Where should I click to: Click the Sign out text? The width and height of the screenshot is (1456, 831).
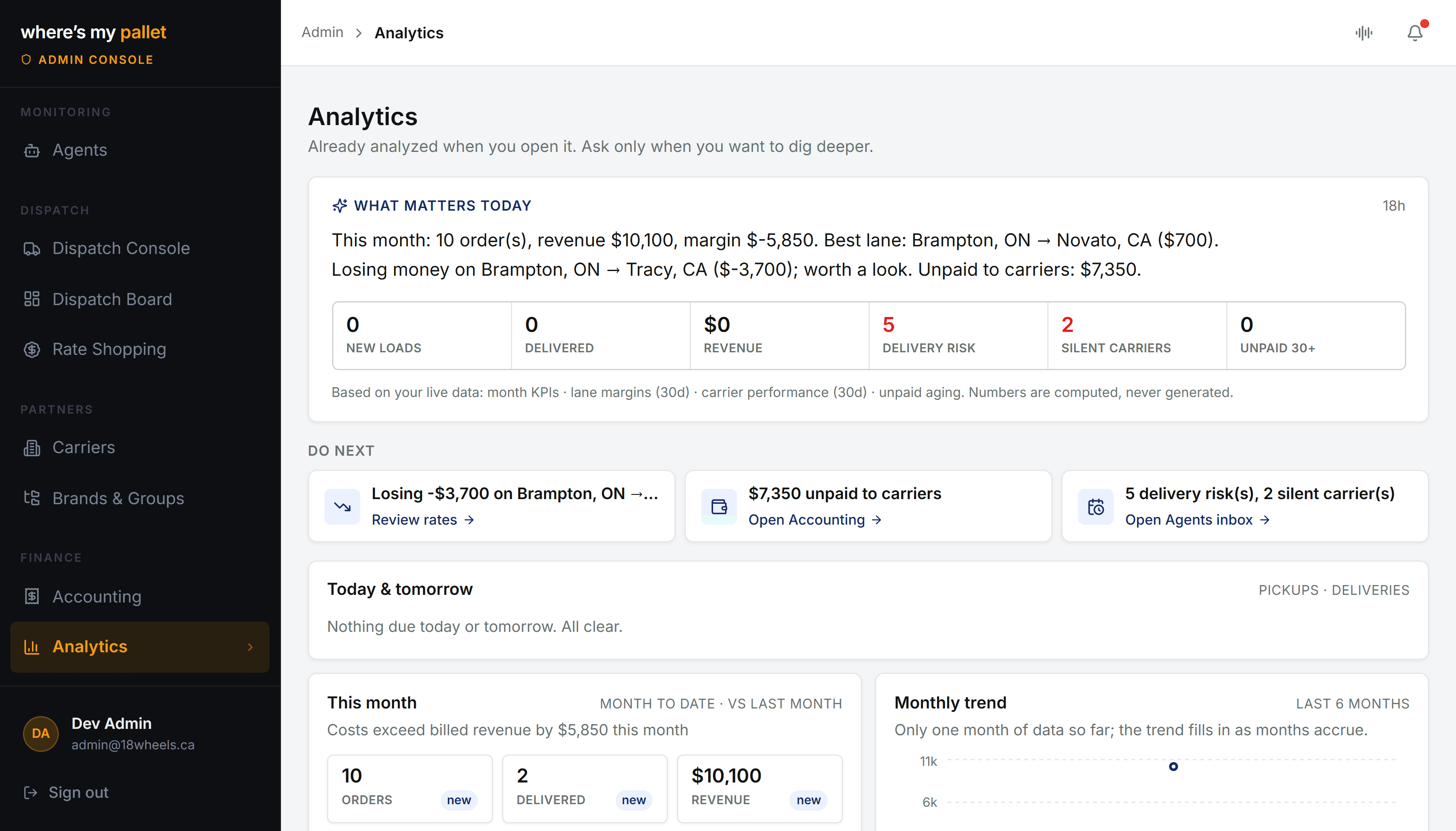(78, 793)
